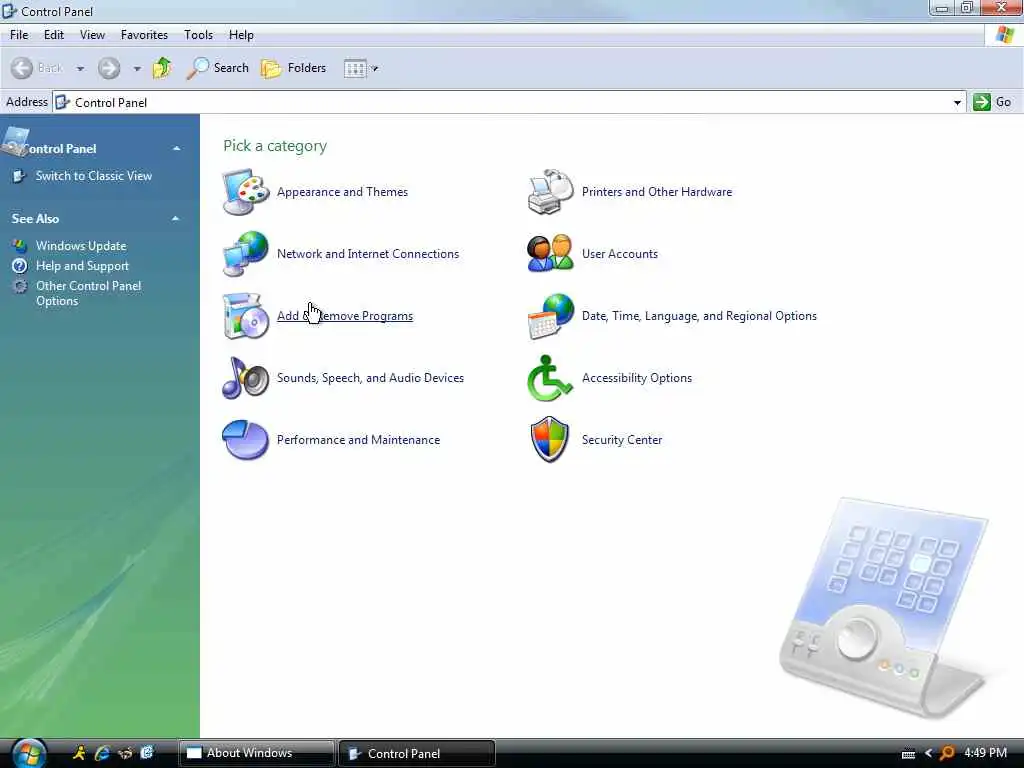Image resolution: width=1024 pixels, height=768 pixels.
Task: Open Windows Update link in See Also
Action: 81,246
